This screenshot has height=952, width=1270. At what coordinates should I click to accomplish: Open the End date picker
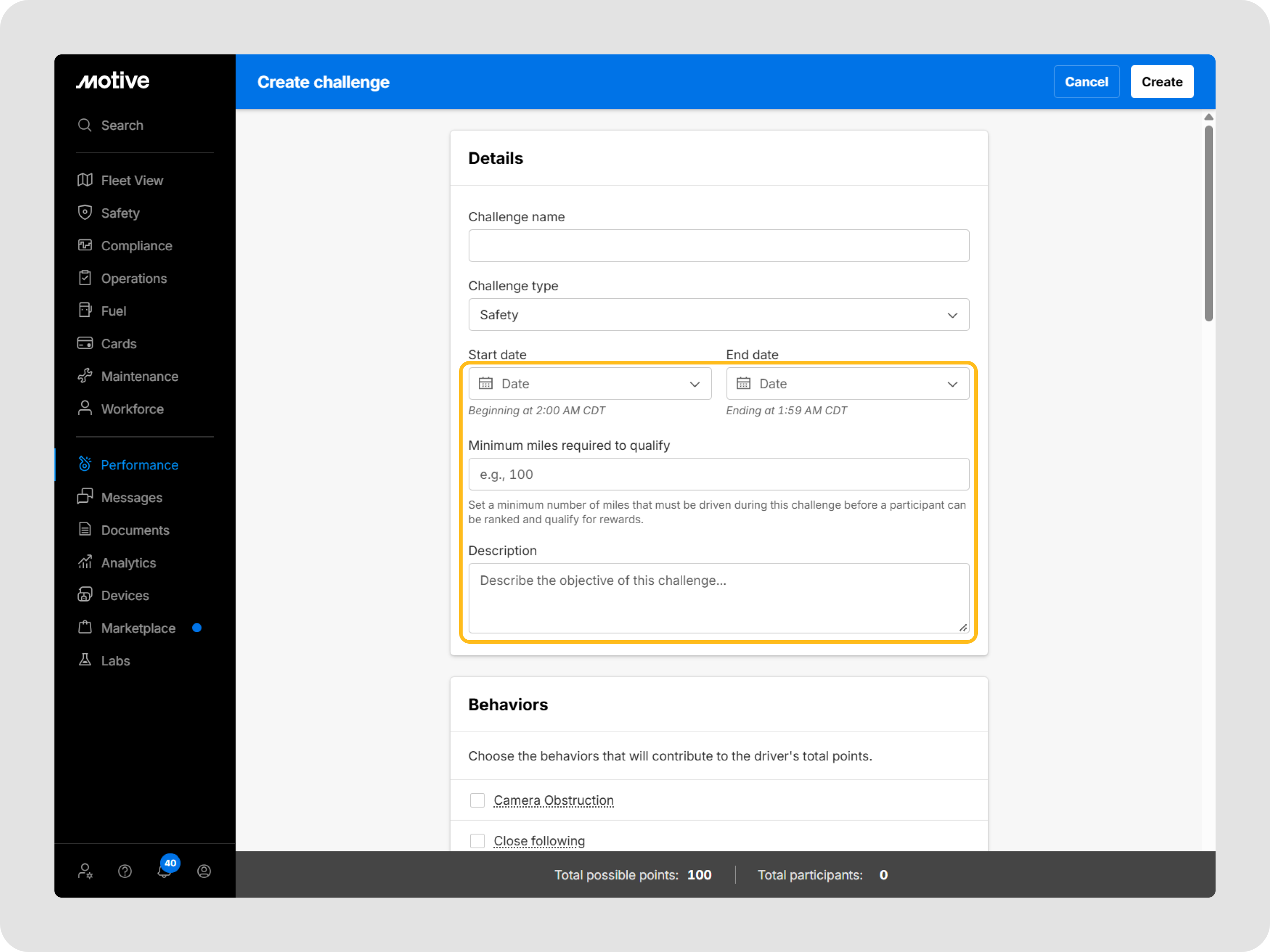[847, 384]
